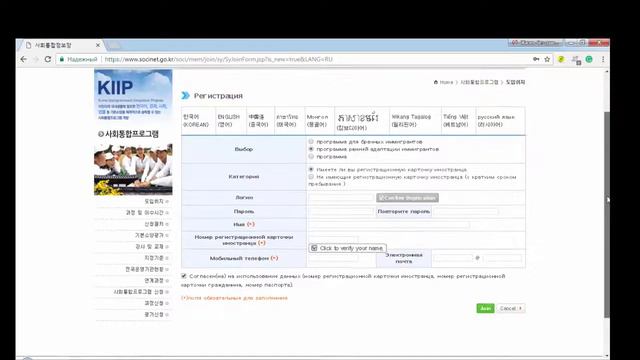Go back with the browser back arrow
The image size is (640, 360).
click(24, 59)
